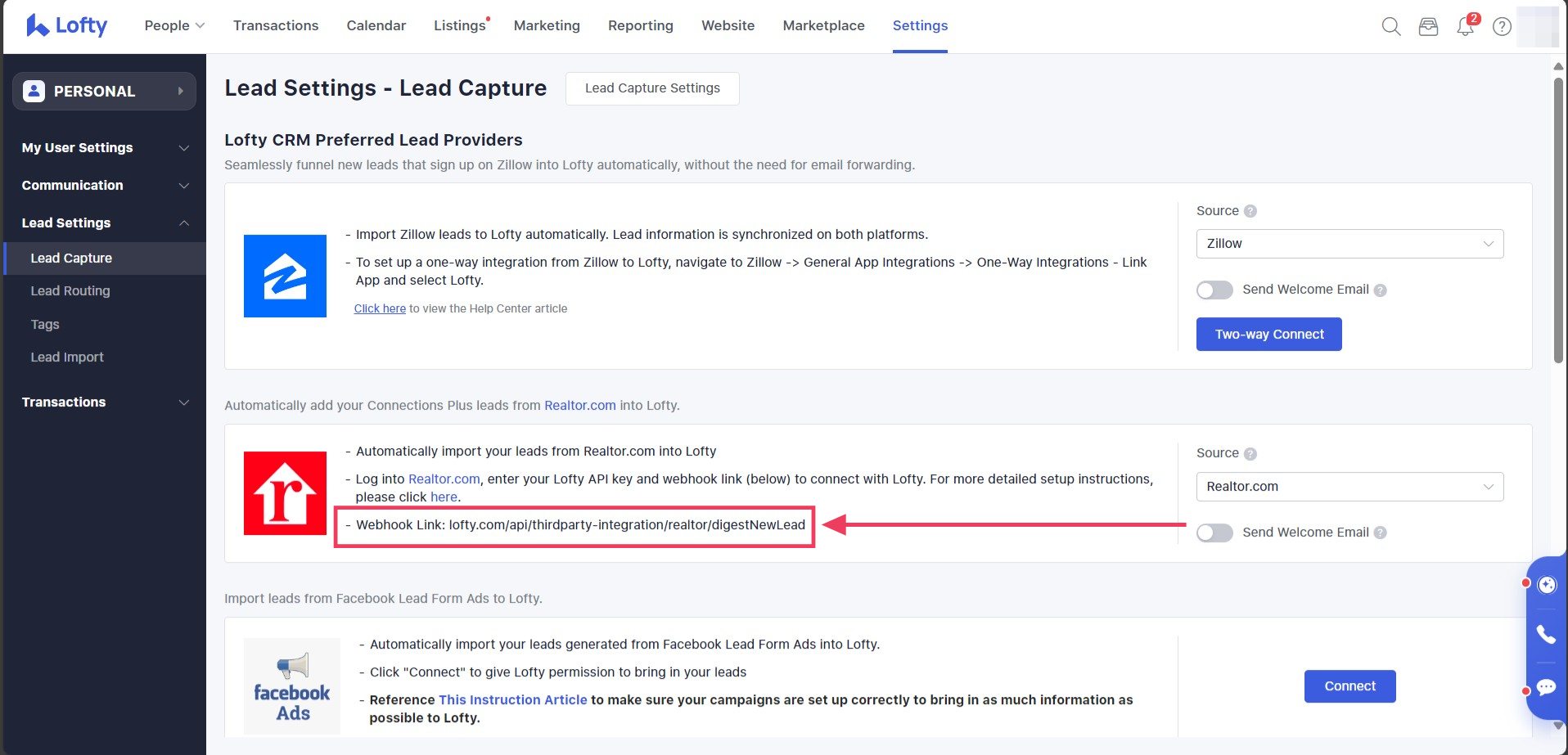Enable Realtor.com Send Welcome Email toggle
This screenshot has width=1568, height=755.
tap(1214, 533)
